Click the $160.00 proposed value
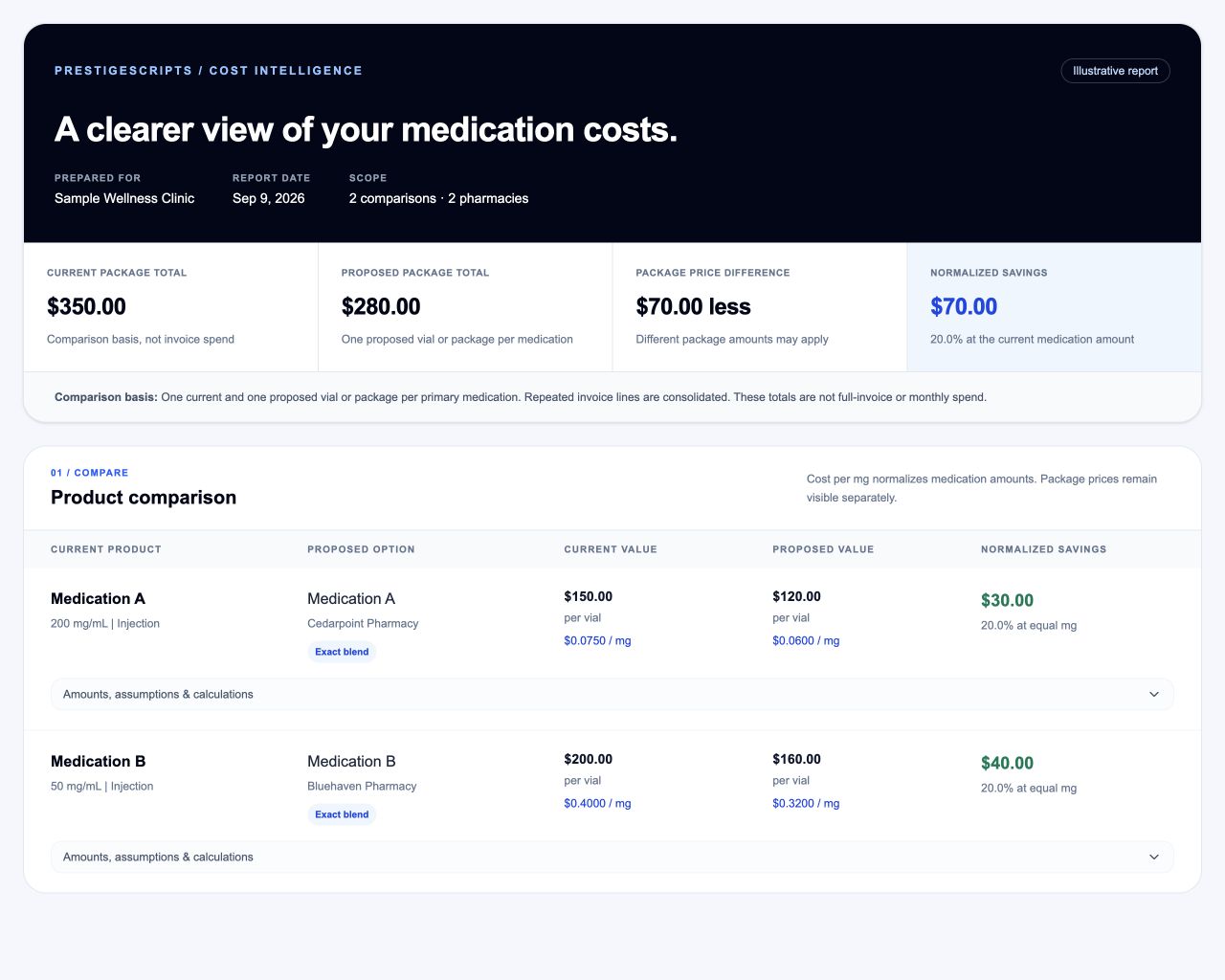The width and height of the screenshot is (1225, 980). [796, 759]
